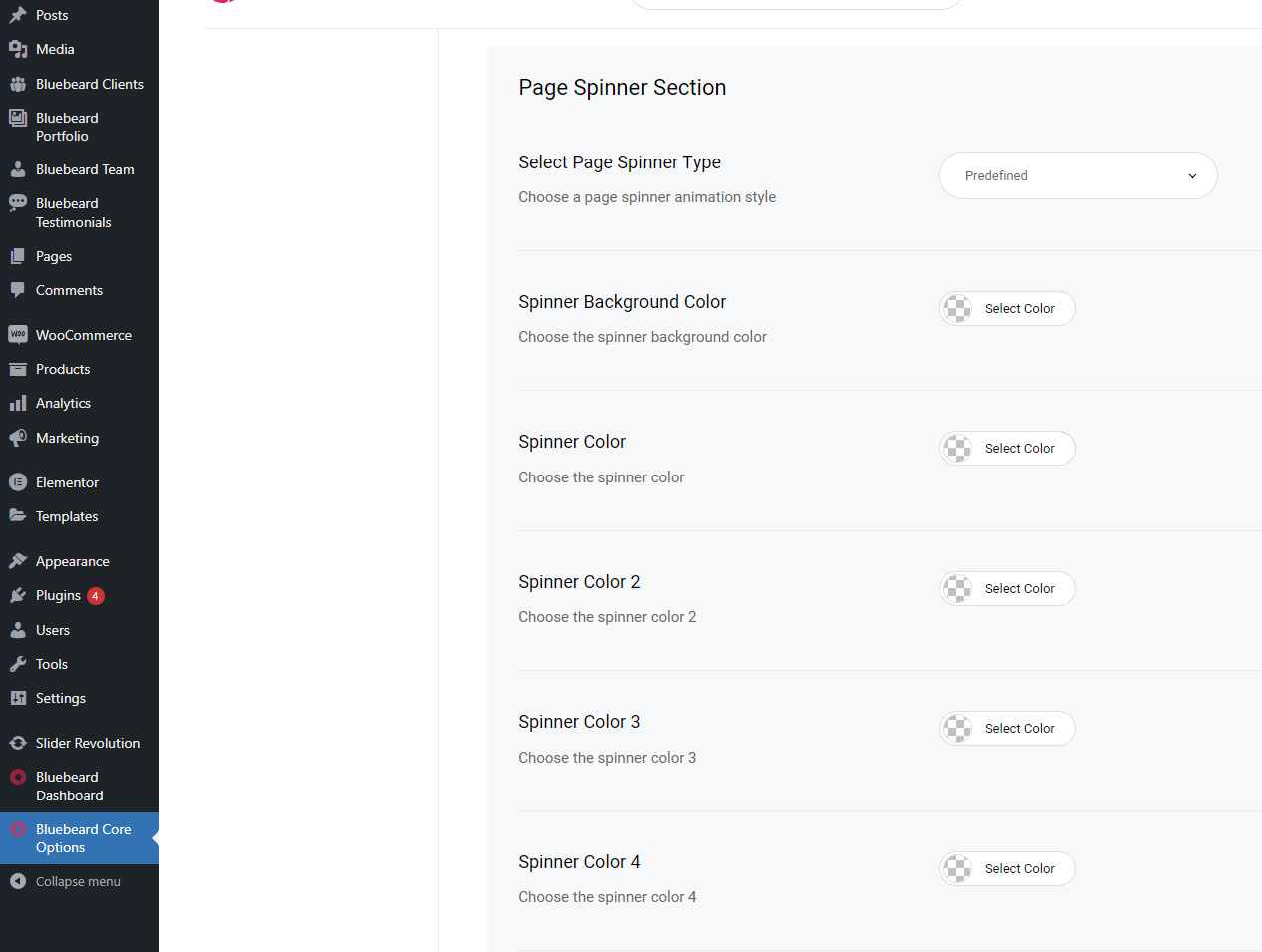
Task: Select Color for Spinner Background Color
Action: coord(1007,309)
